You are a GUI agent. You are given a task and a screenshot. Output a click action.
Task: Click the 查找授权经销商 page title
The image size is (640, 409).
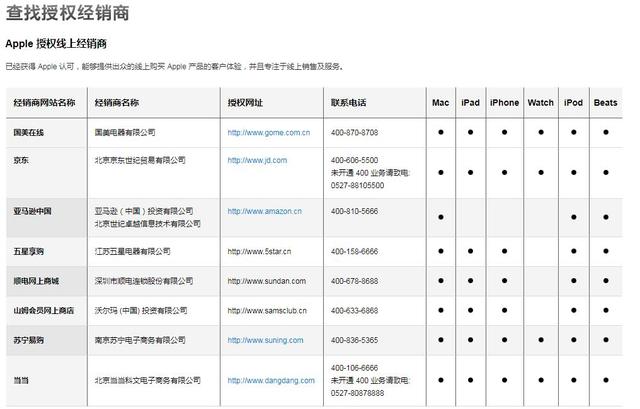coord(67,12)
